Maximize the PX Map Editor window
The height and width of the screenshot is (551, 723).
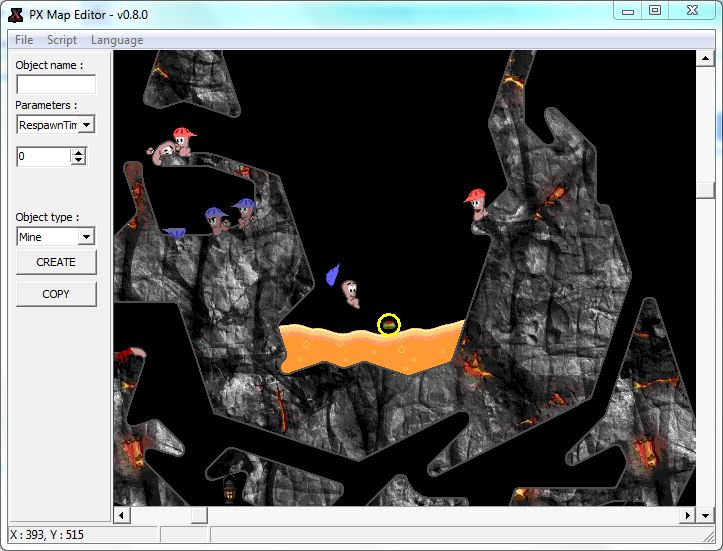point(655,11)
